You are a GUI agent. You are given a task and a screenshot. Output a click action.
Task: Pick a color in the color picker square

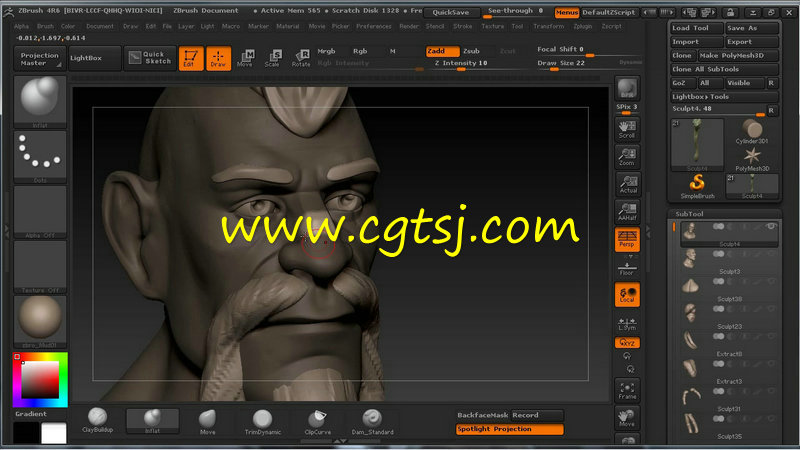pos(40,380)
